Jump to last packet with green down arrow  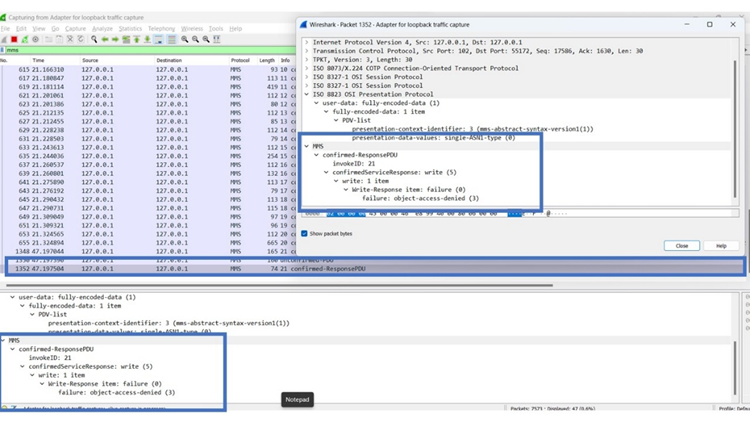[147, 39]
